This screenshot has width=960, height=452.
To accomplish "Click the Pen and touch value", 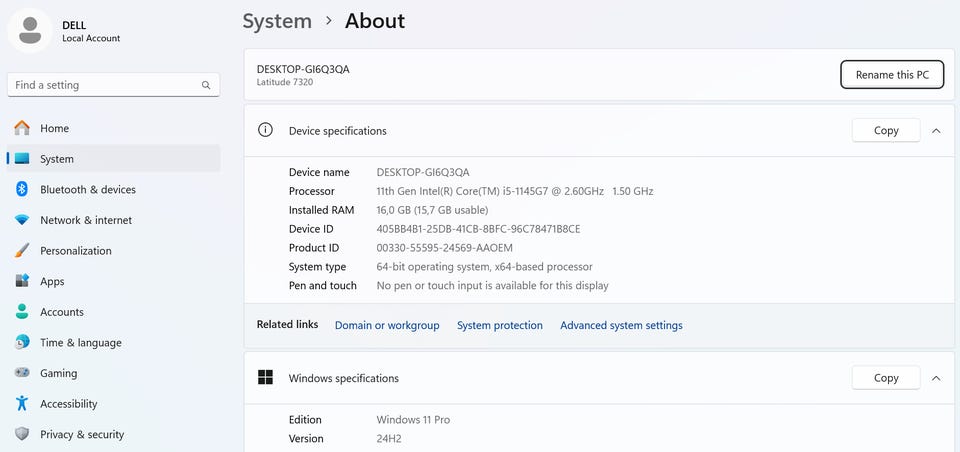I will coord(492,285).
